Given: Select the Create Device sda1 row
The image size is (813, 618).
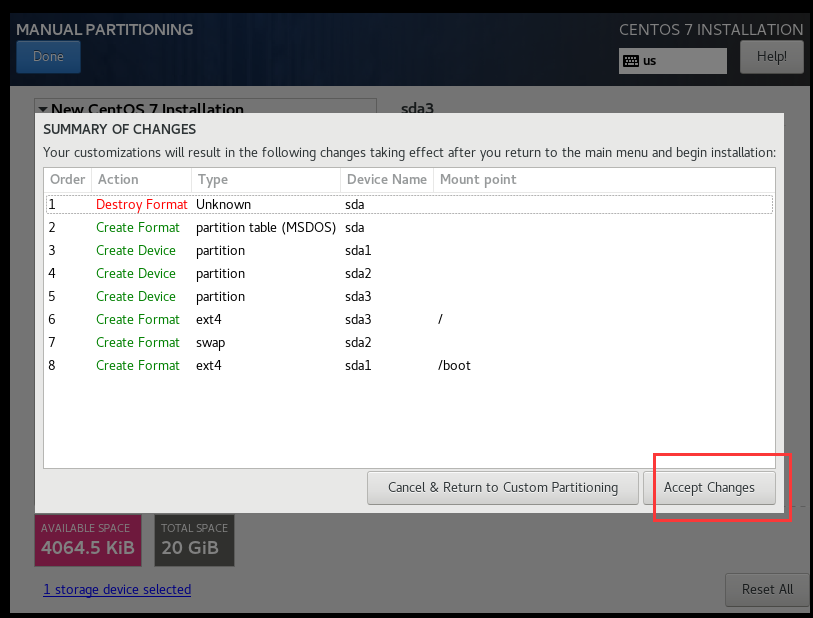Looking at the screenshot, I should (x=410, y=250).
